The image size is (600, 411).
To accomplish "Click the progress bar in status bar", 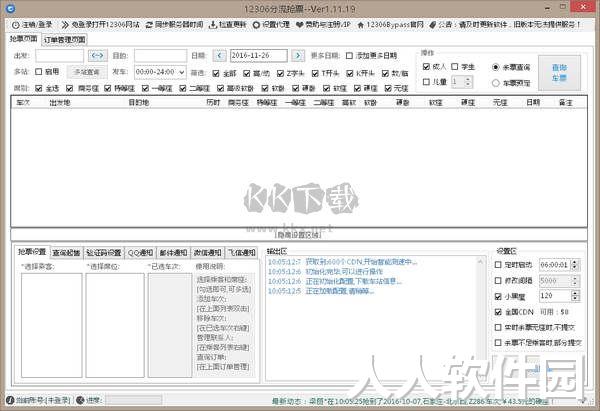I will (x=134, y=400).
